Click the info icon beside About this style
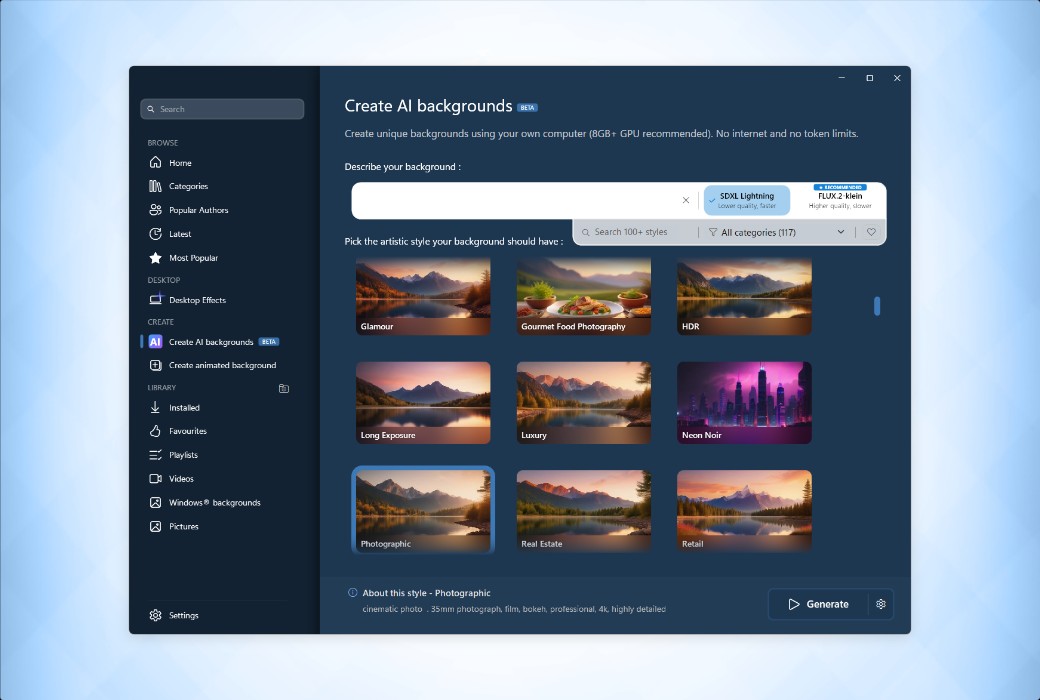The width and height of the screenshot is (1040, 700). [x=353, y=593]
